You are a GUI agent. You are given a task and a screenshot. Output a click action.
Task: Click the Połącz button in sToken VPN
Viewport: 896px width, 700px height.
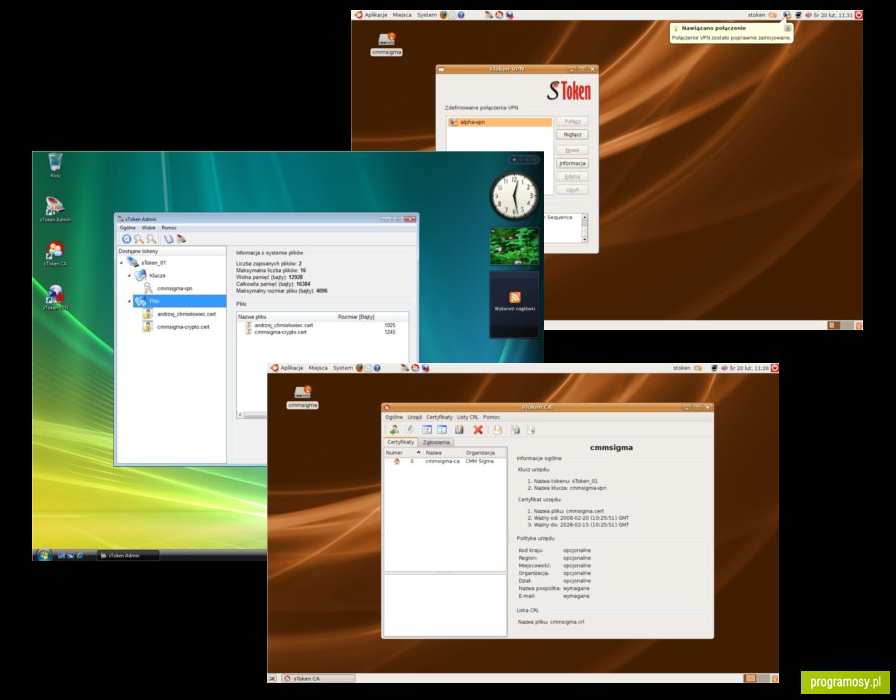point(572,121)
